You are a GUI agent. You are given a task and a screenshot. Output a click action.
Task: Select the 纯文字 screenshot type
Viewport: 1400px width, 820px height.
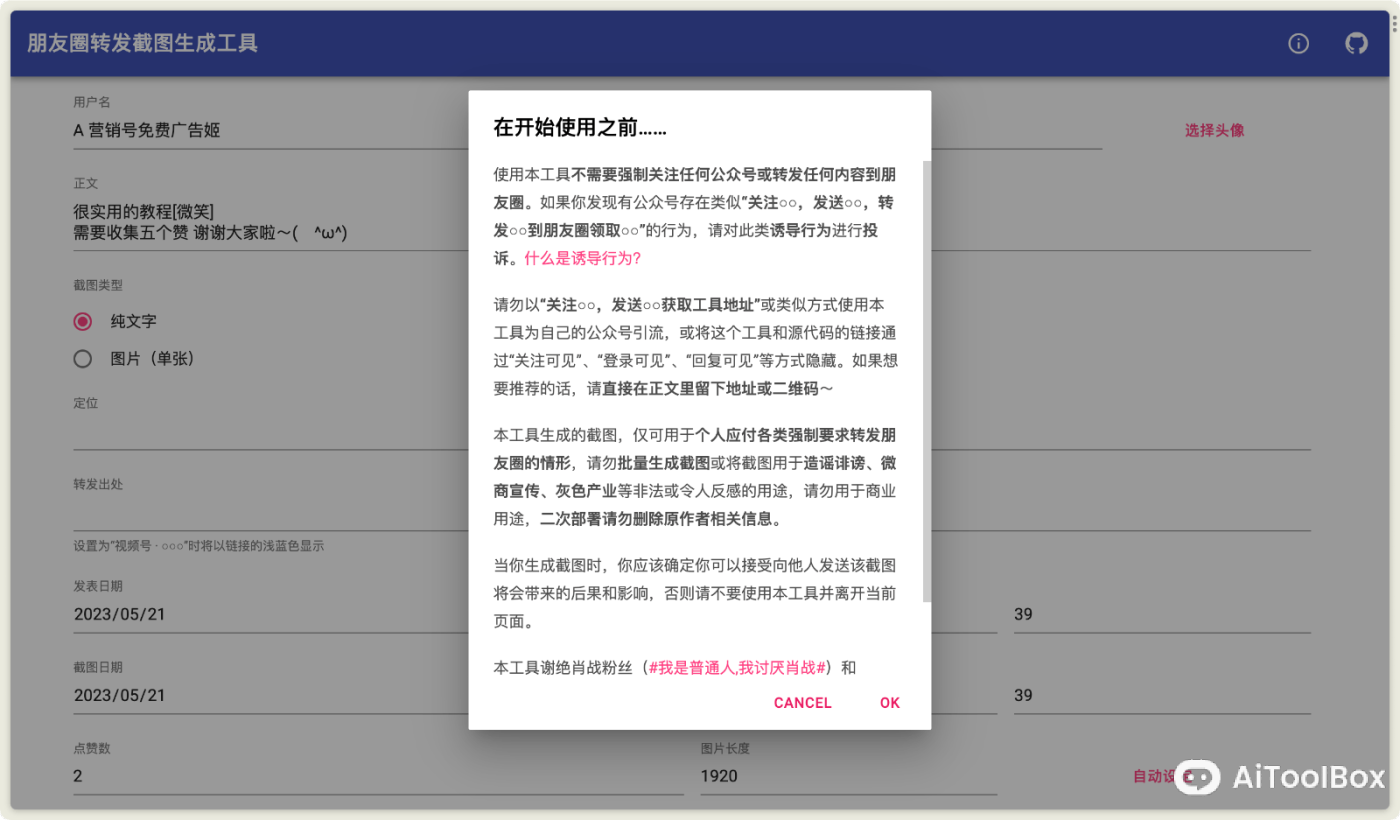coord(82,321)
